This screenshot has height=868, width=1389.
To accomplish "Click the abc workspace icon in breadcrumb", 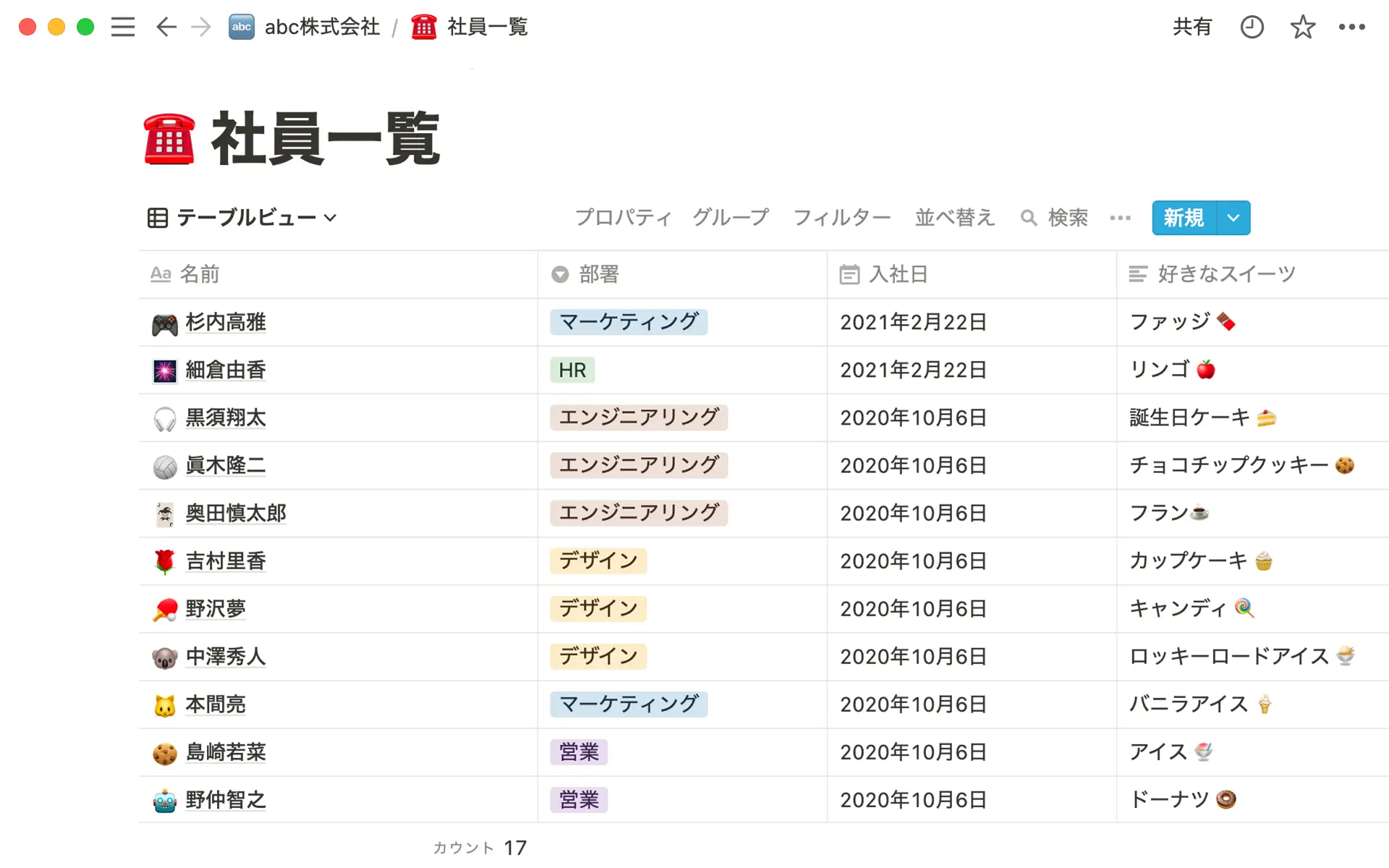I will point(242,27).
